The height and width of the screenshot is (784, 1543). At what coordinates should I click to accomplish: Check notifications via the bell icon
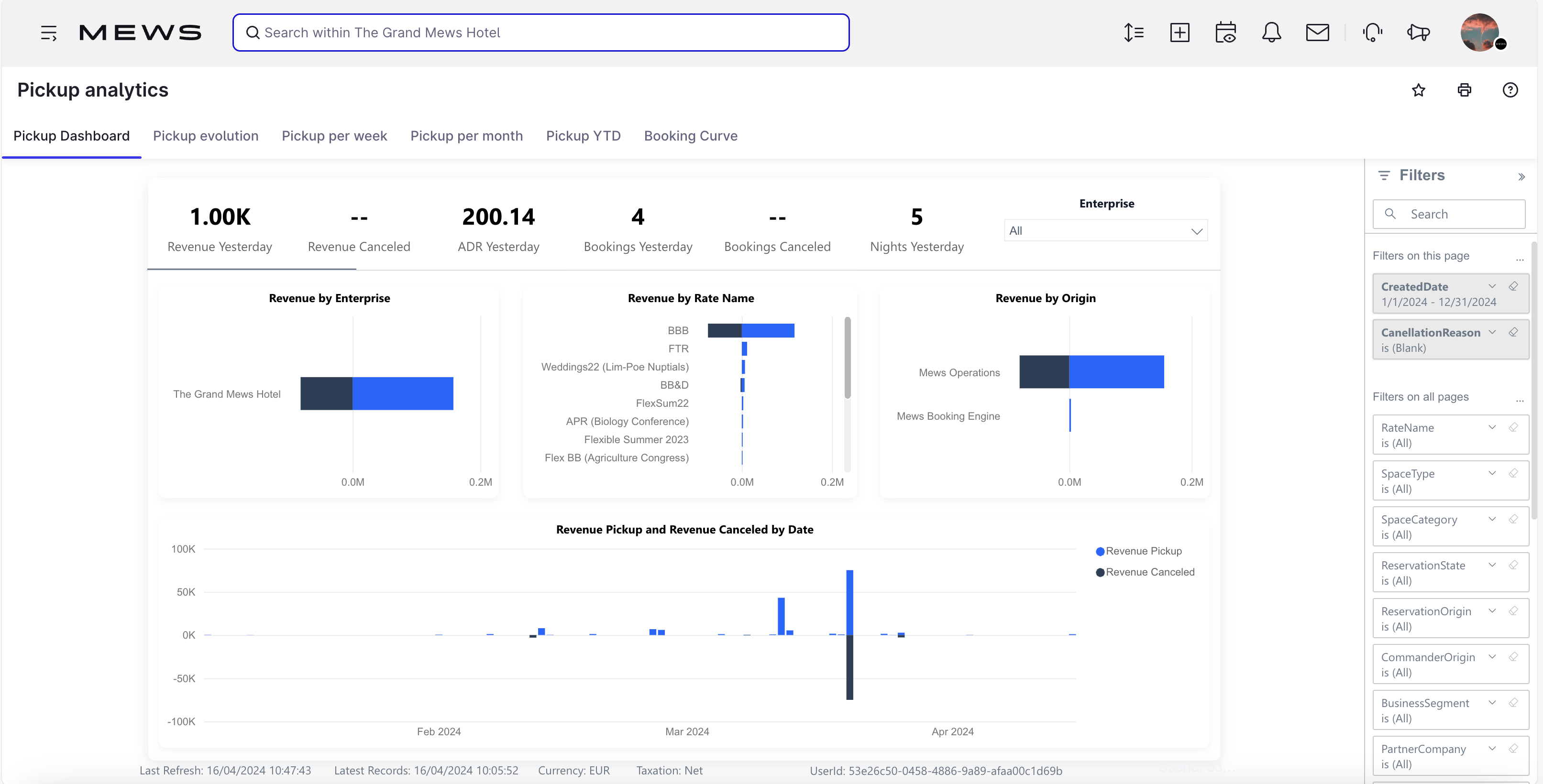click(1272, 33)
